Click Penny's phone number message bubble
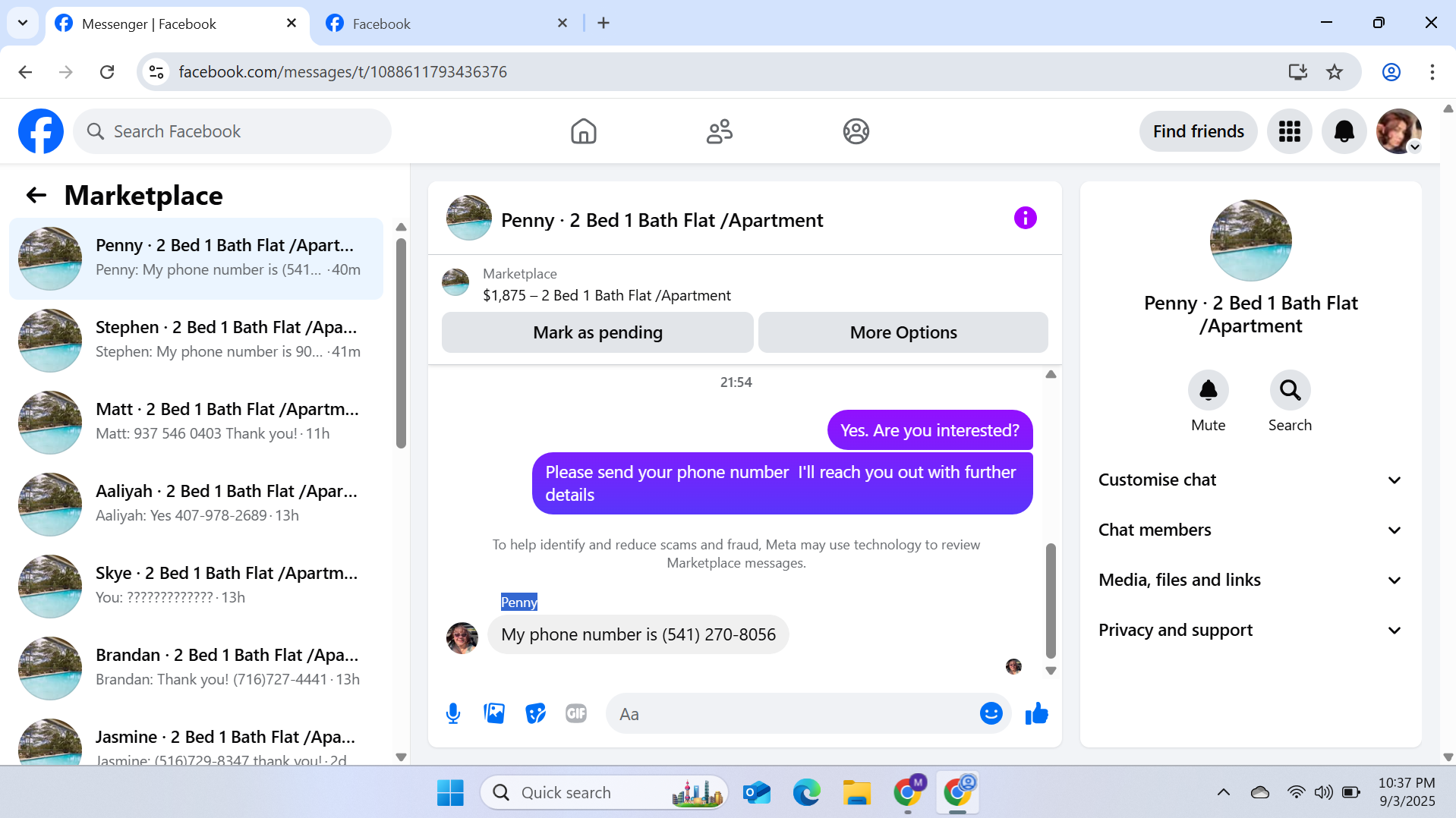 638,634
